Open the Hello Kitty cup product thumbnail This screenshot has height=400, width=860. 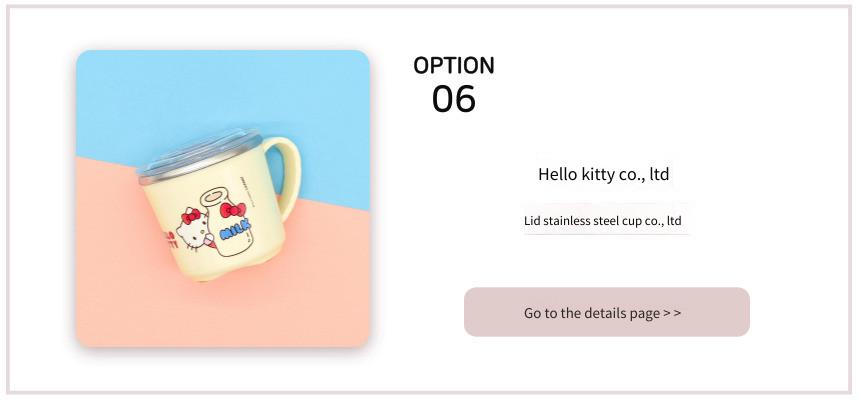point(223,198)
